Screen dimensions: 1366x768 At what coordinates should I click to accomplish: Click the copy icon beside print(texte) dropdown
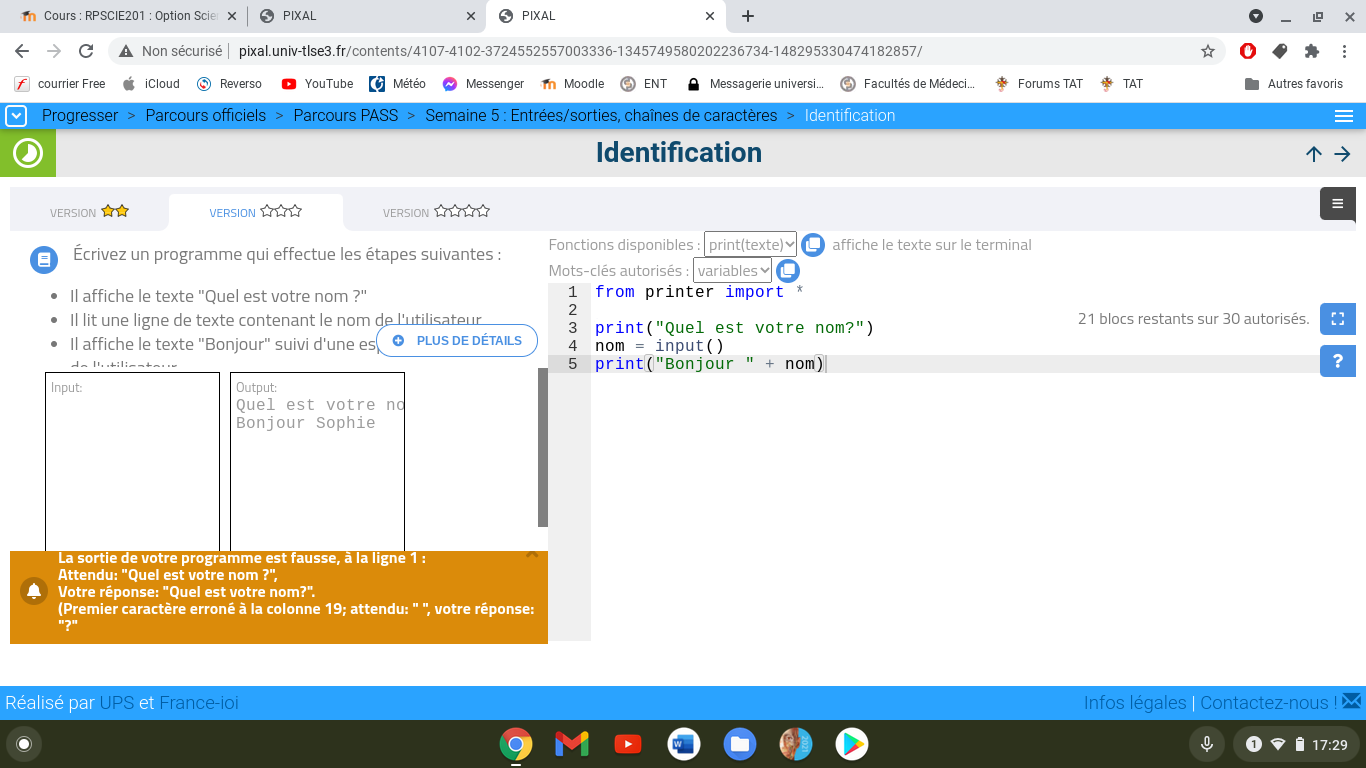[x=813, y=245]
